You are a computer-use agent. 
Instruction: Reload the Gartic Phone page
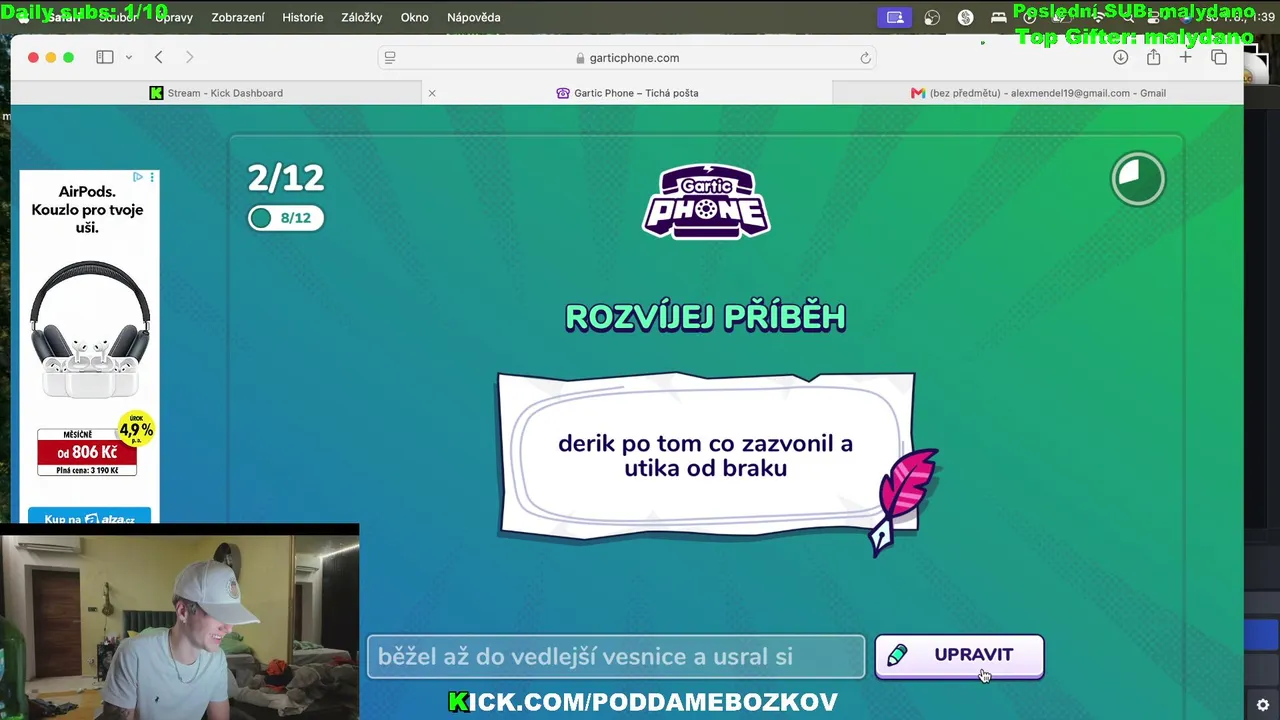coord(865,58)
